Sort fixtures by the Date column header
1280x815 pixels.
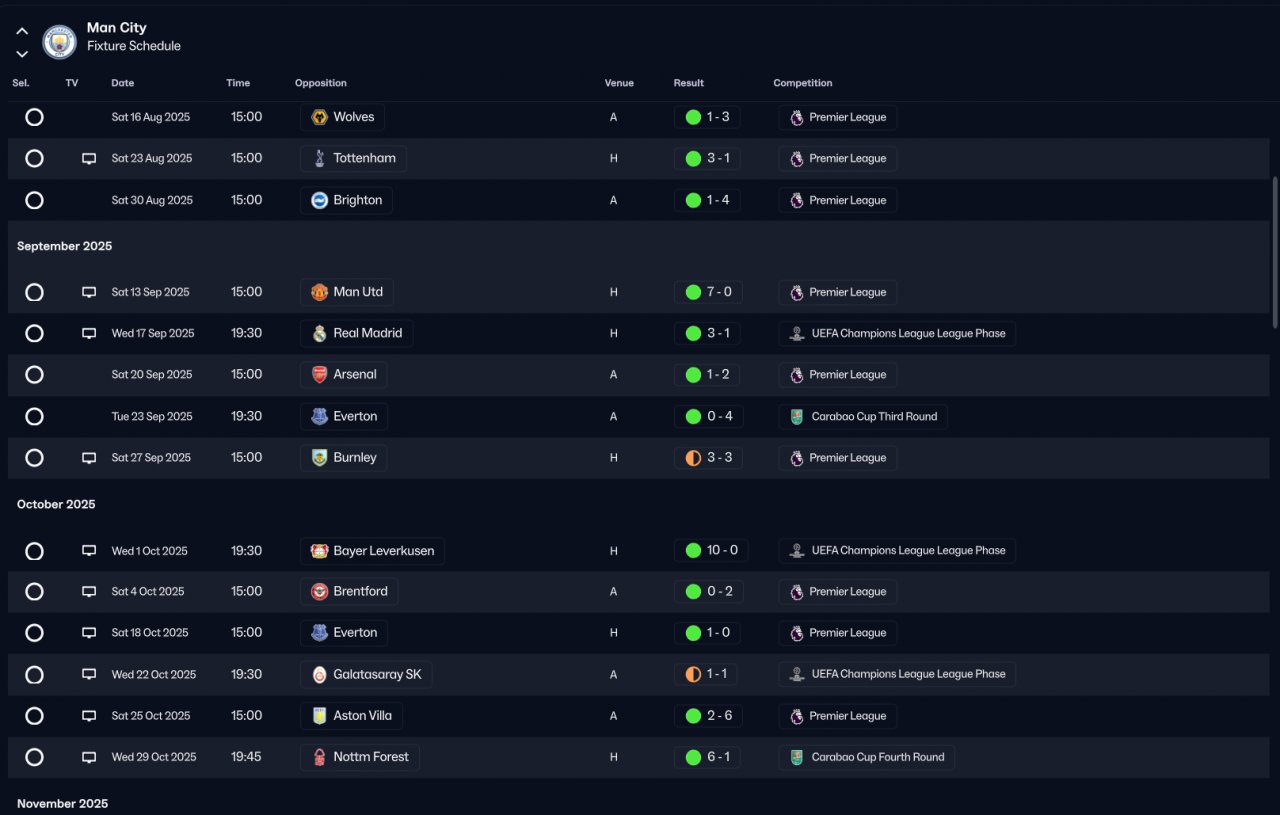coord(123,83)
